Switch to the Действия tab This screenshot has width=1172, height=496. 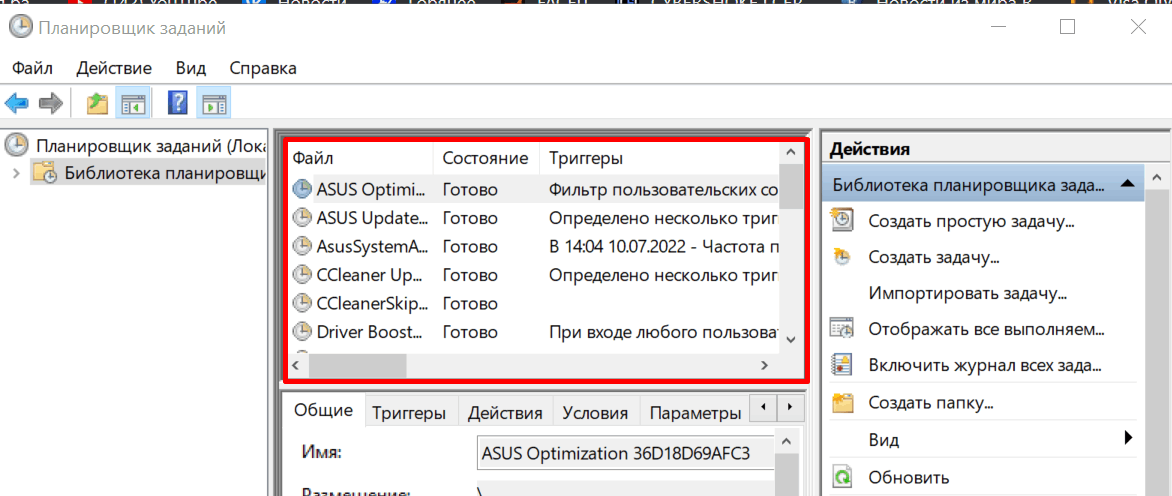(505, 413)
